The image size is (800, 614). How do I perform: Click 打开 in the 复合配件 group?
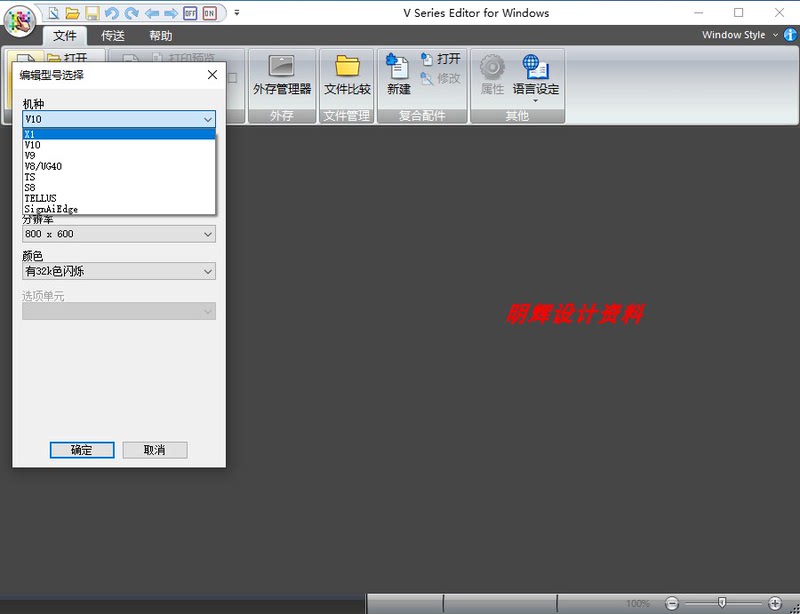(441, 59)
